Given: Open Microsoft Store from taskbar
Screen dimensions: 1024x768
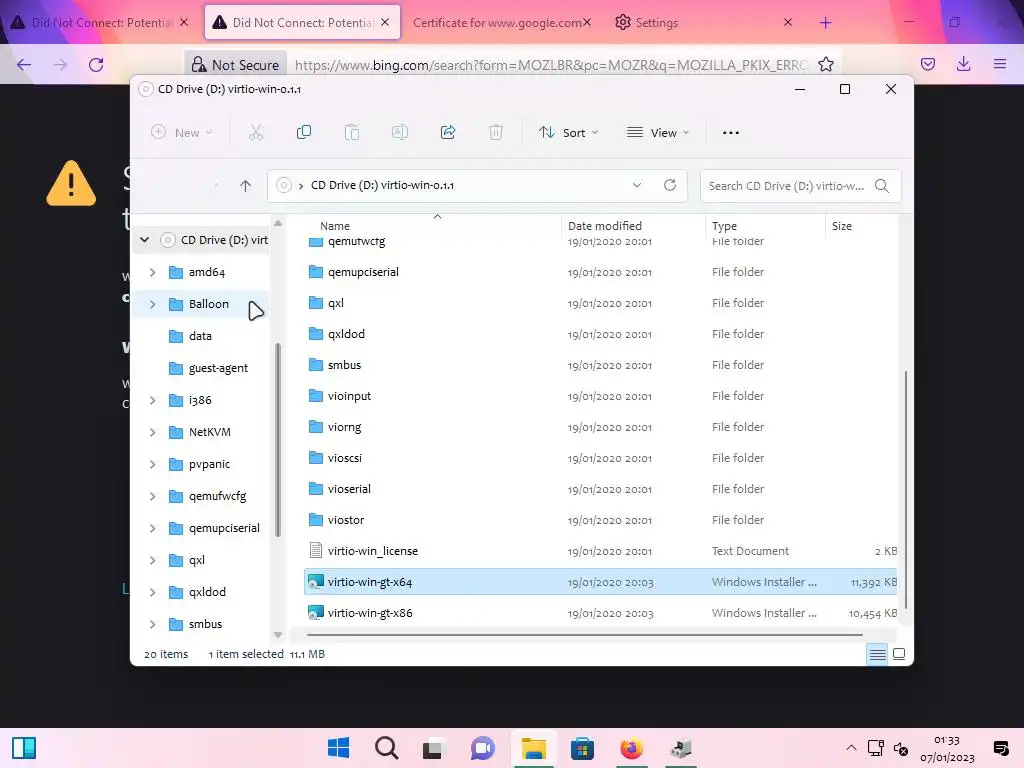Looking at the screenshot, I should (x=582, y=748).
